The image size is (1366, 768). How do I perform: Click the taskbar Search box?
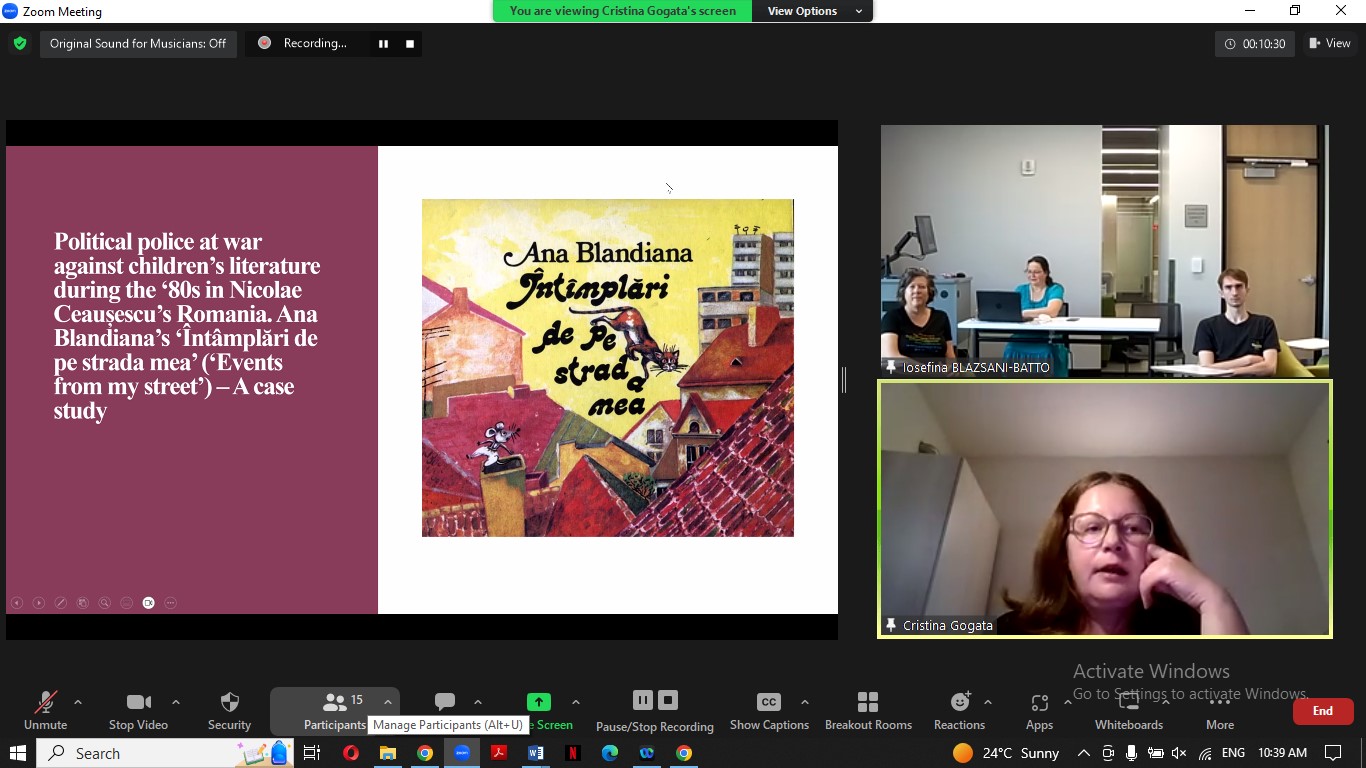click(x=165, y=753)
